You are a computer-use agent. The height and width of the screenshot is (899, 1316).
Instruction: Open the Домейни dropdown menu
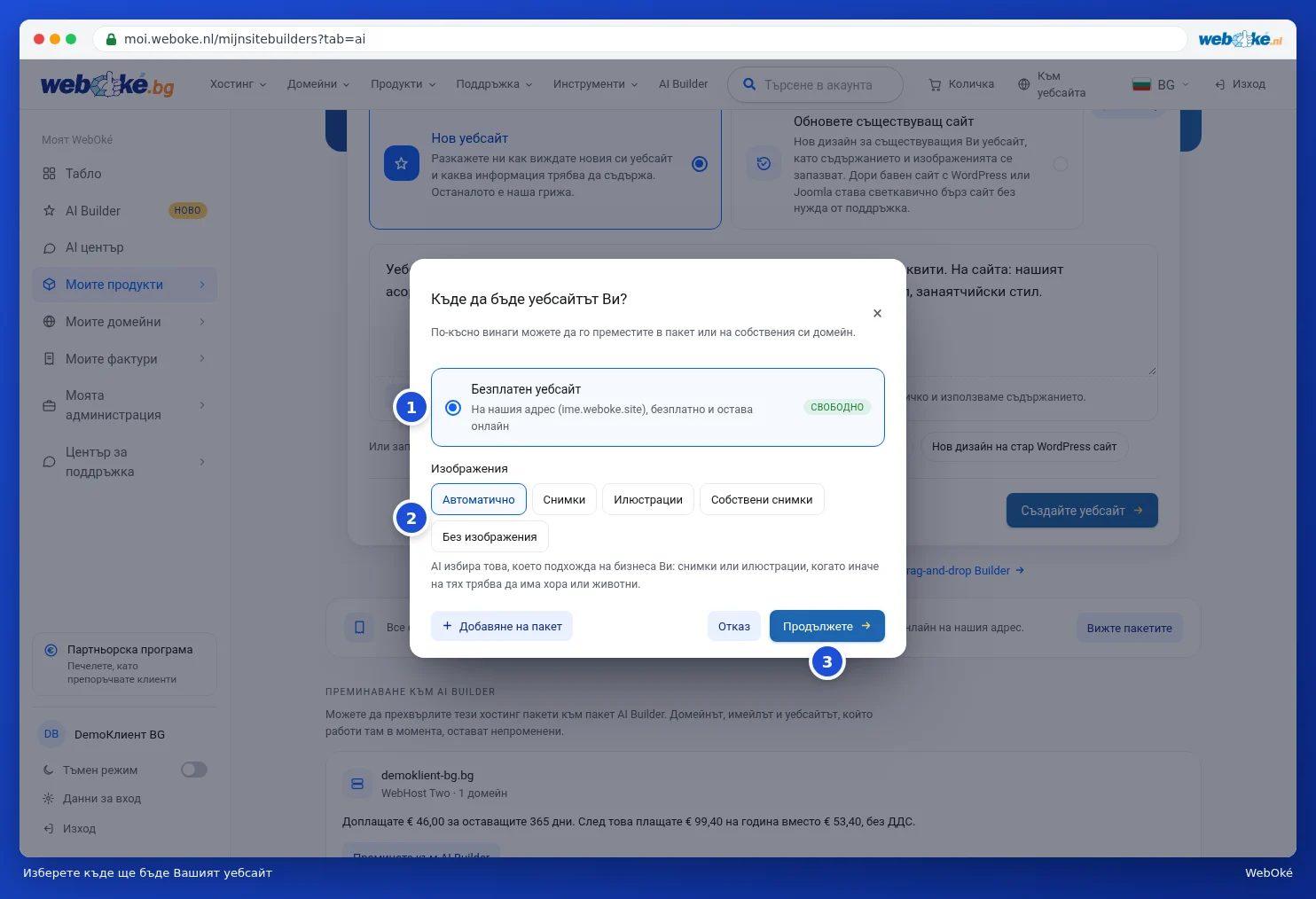[318, 84]
